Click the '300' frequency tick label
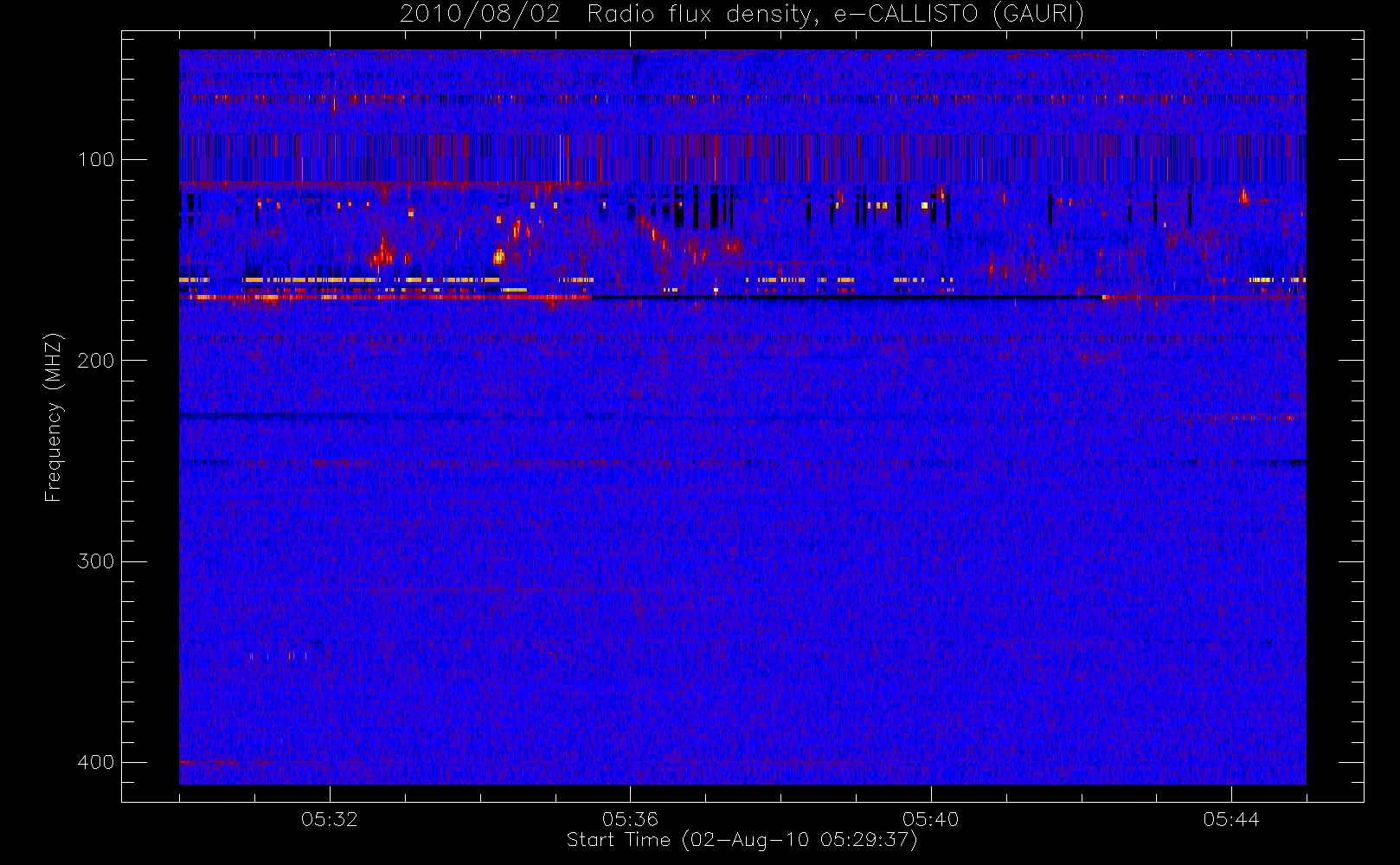 [x=95, y=561]
